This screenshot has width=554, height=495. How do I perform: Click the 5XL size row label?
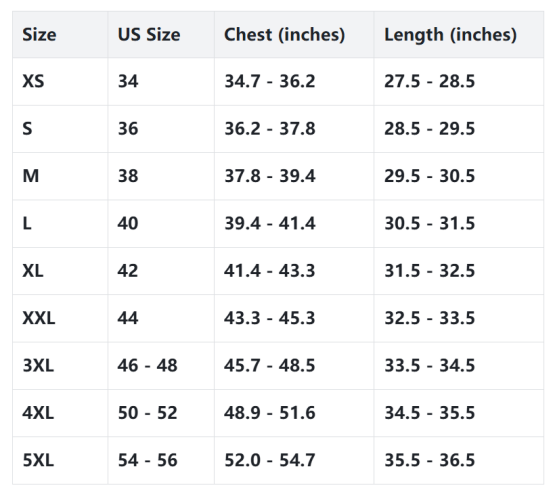click(38, 460)
